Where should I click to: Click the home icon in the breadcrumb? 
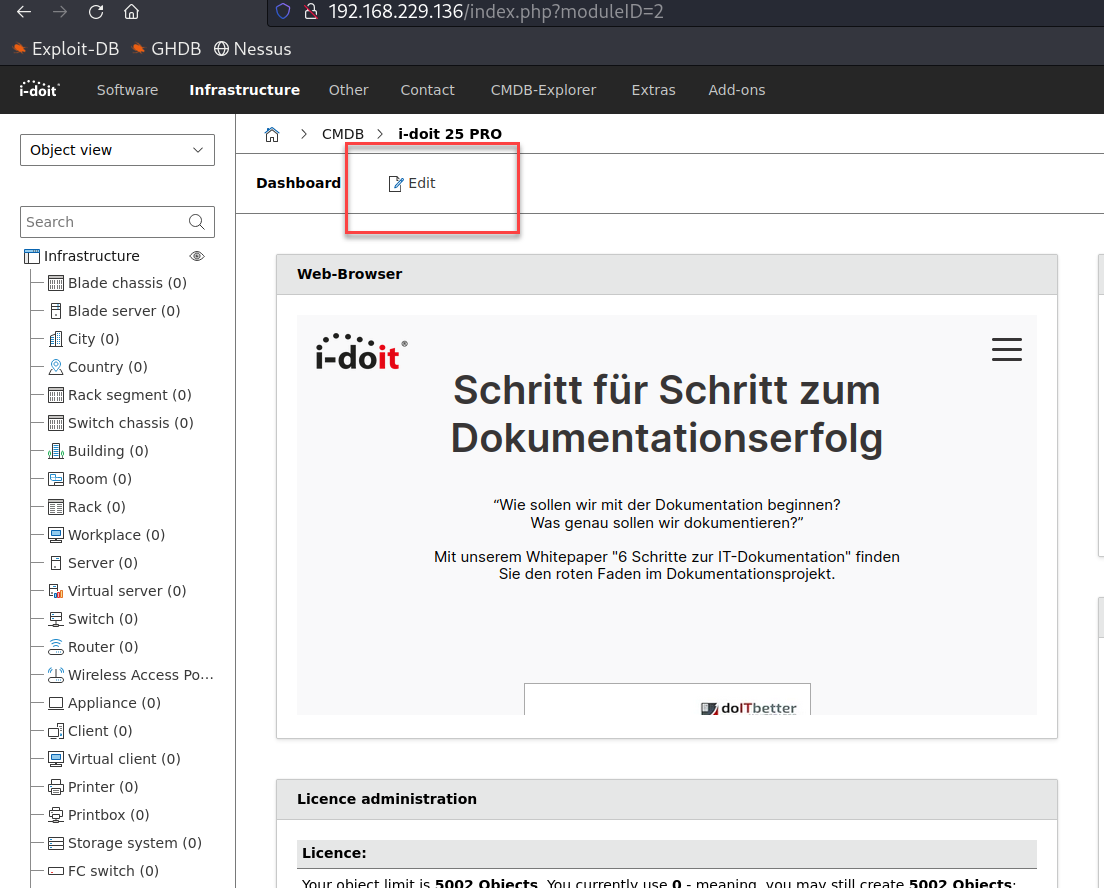272,134
